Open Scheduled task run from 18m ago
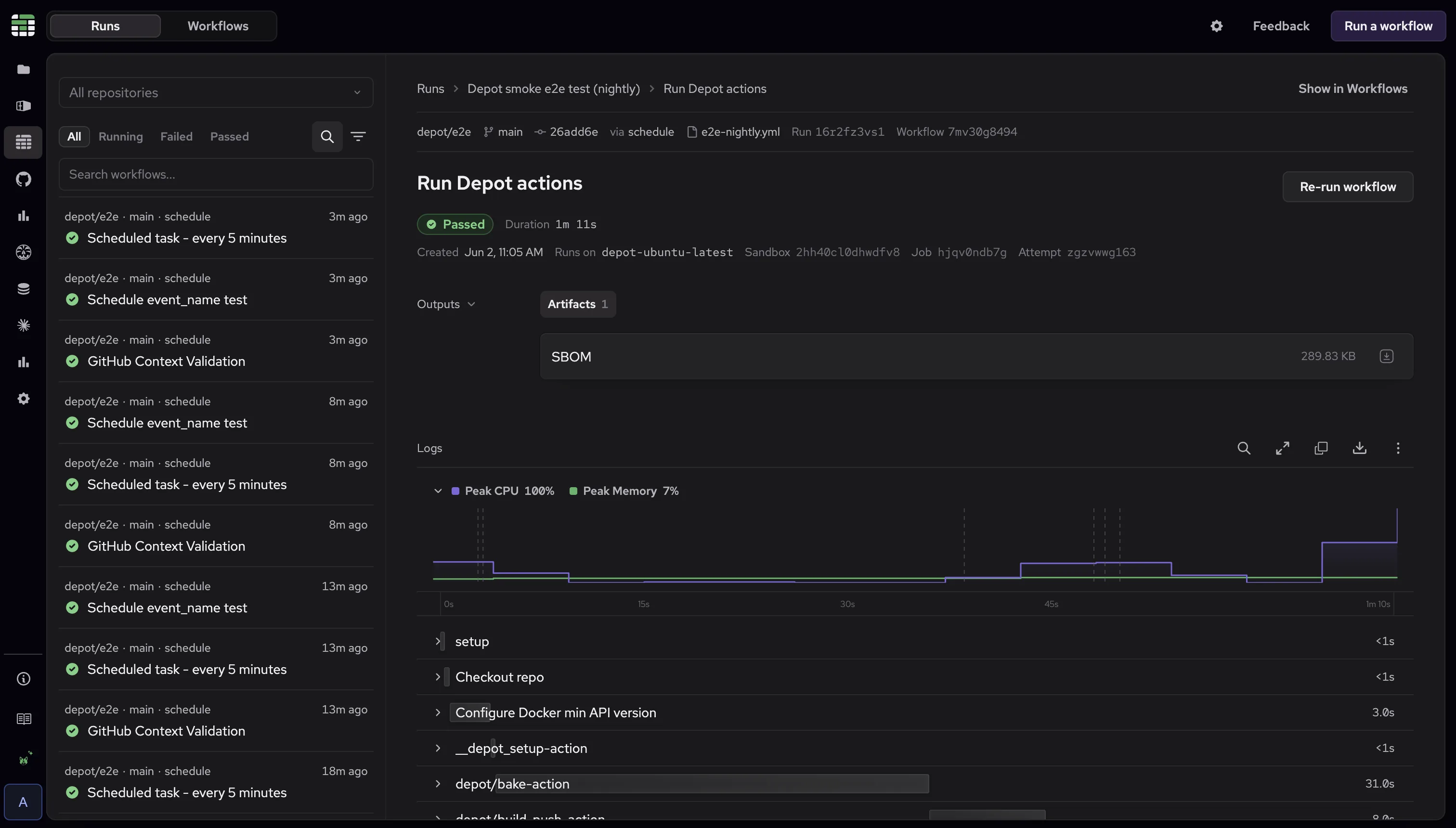The height and width of the screenshot is (828, 1456). (x=216, y=782)
